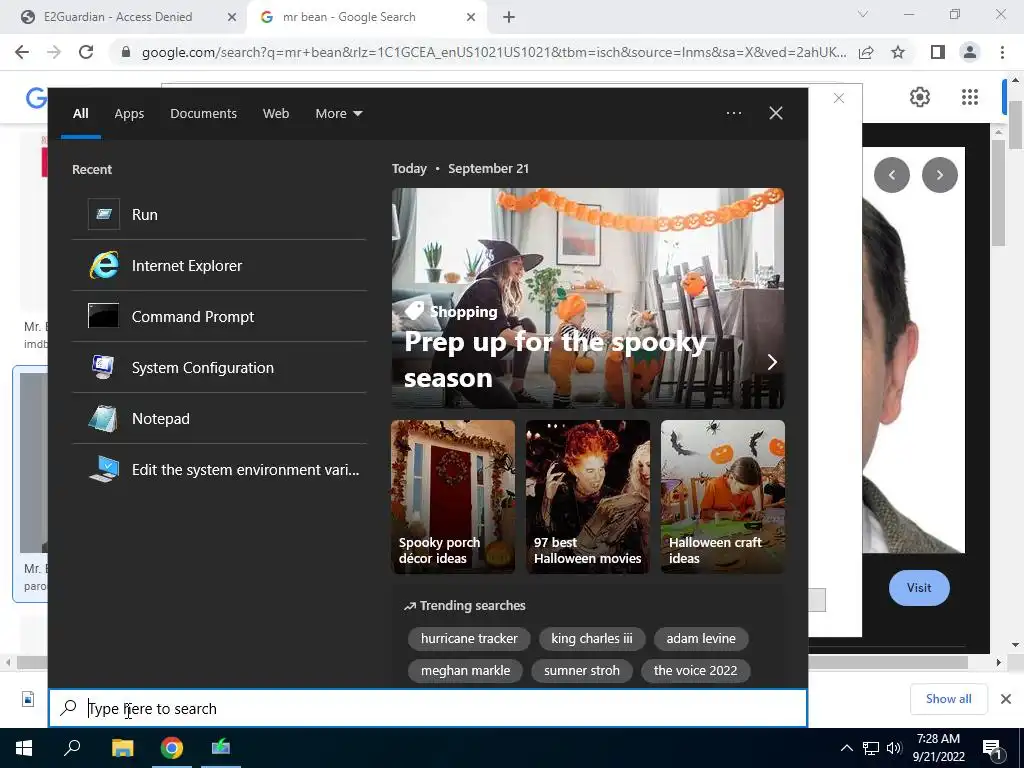Open Spooky porch décor ideas card

point(453,497)
